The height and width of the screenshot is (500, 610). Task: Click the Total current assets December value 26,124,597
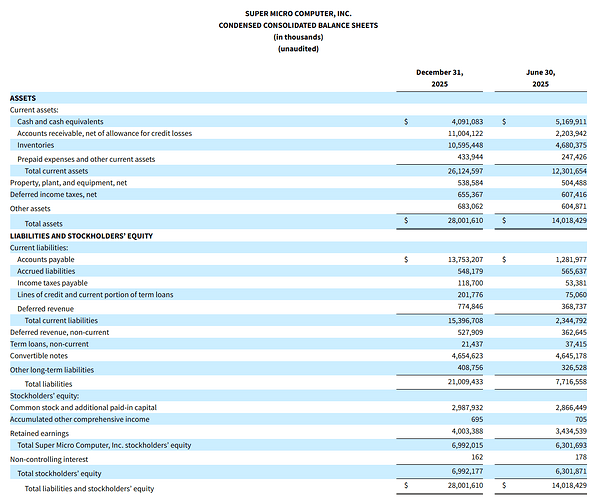465,171
